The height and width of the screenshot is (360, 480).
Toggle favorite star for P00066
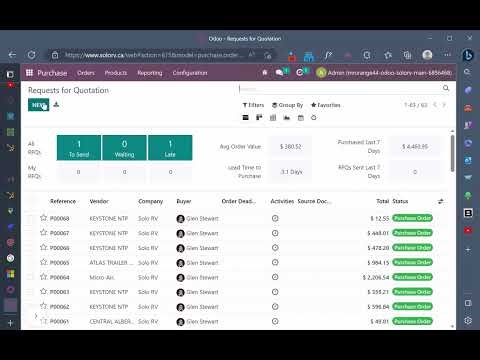(43, 247)
